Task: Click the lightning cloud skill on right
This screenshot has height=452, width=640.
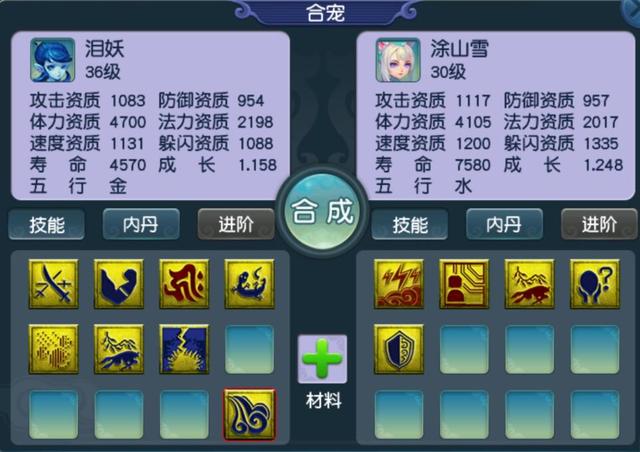Action: pos(399,284)
